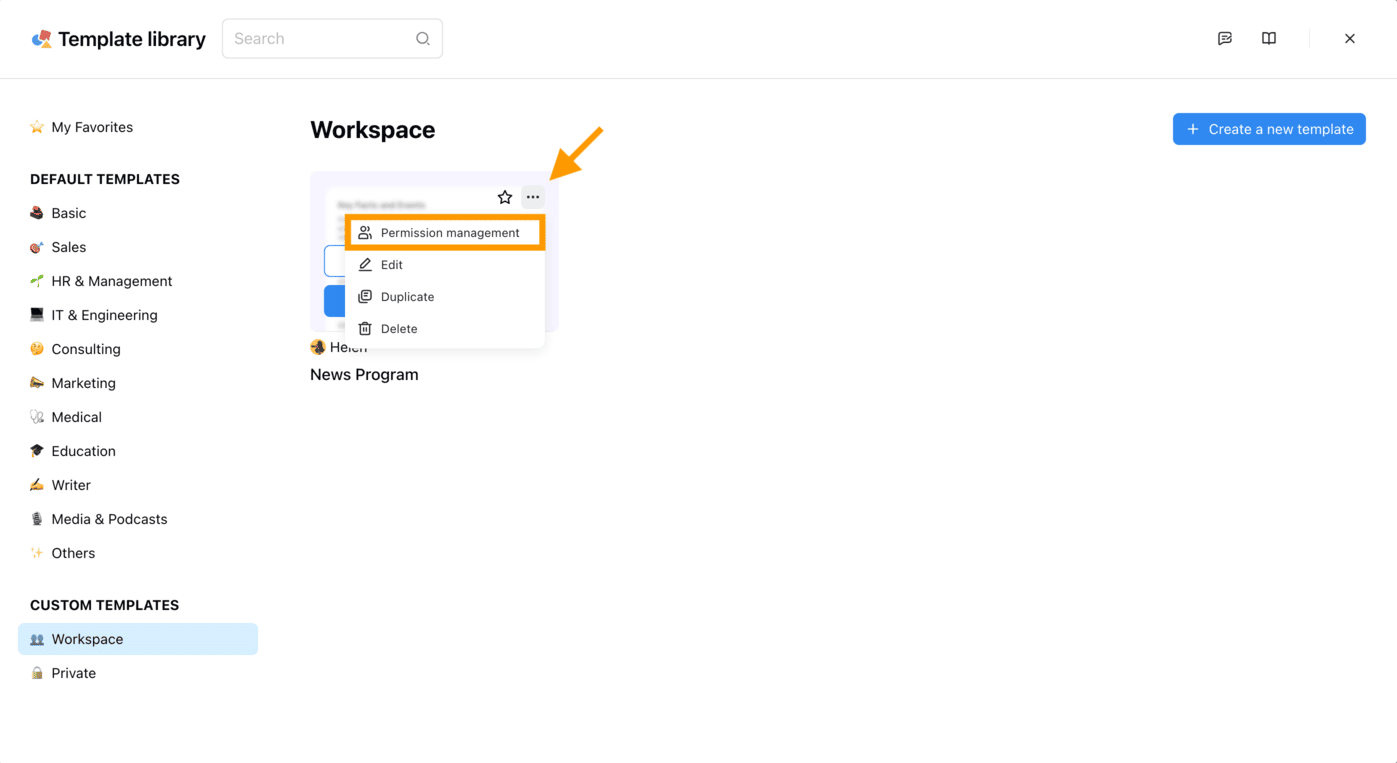Click Create a new template button
Screen dimensions: 1397x763
pyautogui.click(x=1269, y=129)
